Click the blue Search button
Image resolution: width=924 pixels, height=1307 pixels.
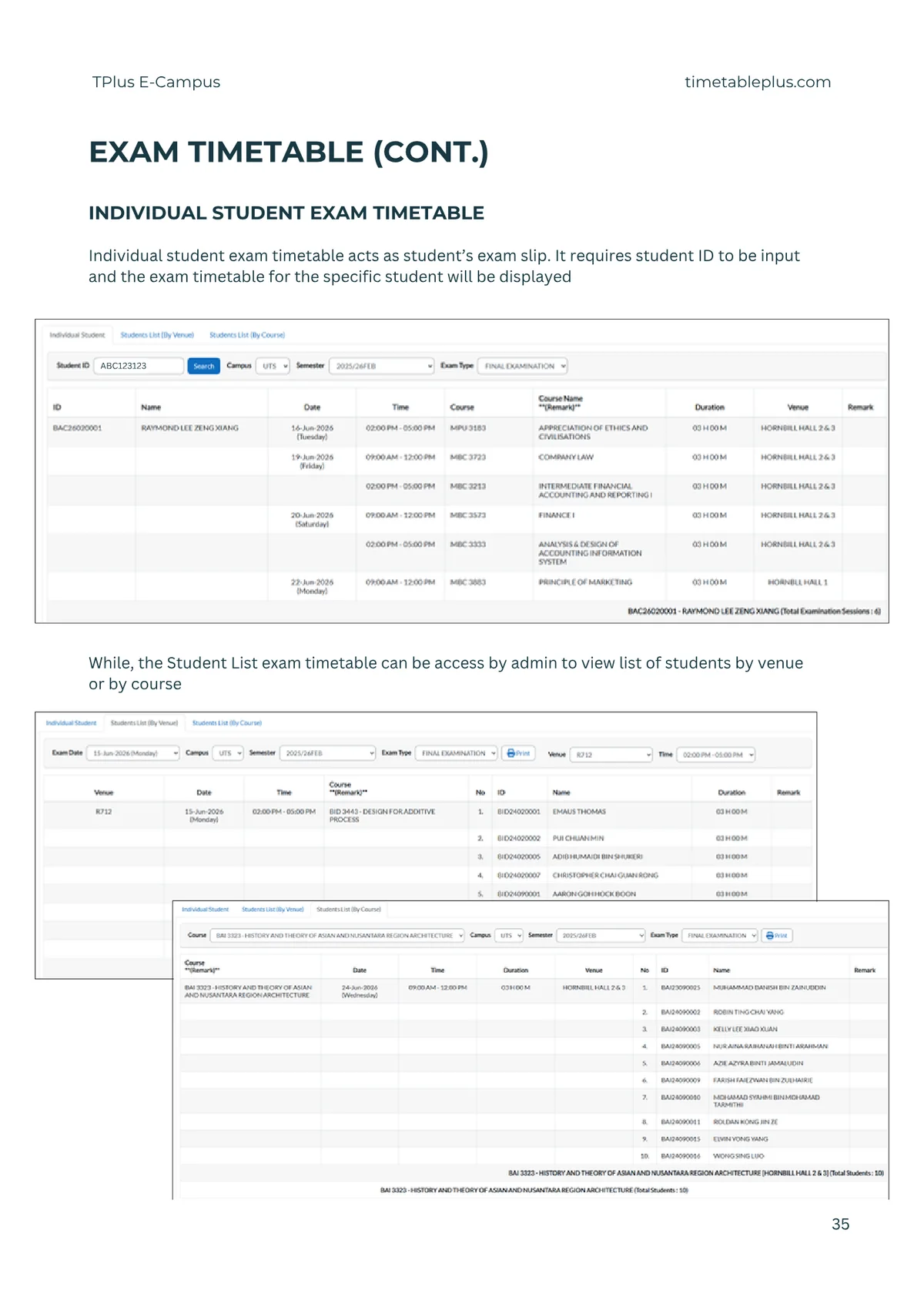[x=203, y=366]
